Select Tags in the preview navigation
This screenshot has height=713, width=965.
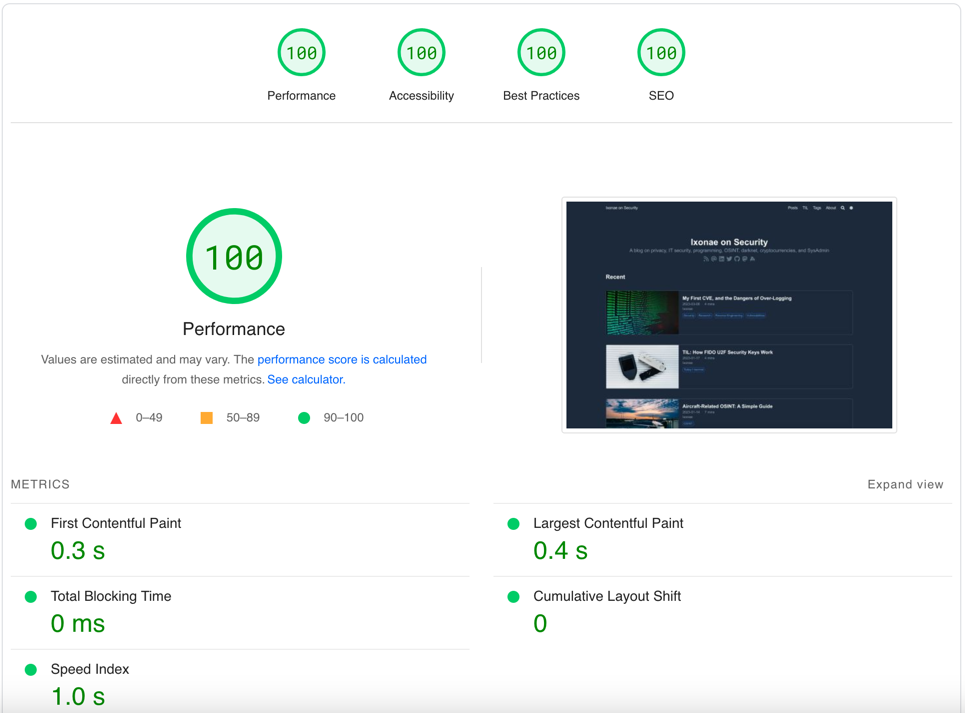817,208
